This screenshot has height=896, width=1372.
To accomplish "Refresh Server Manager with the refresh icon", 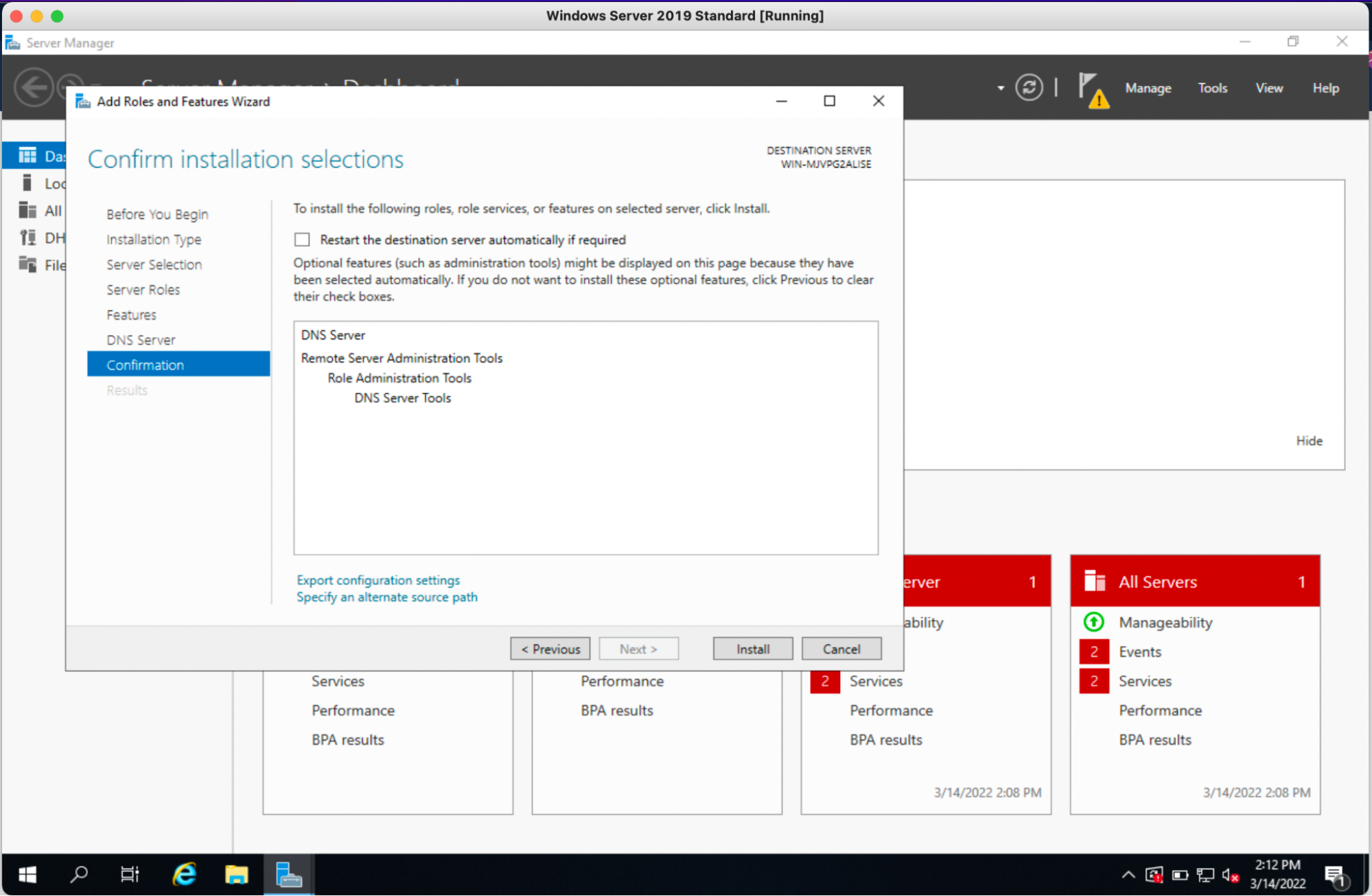I will [x=1028, y=87].
